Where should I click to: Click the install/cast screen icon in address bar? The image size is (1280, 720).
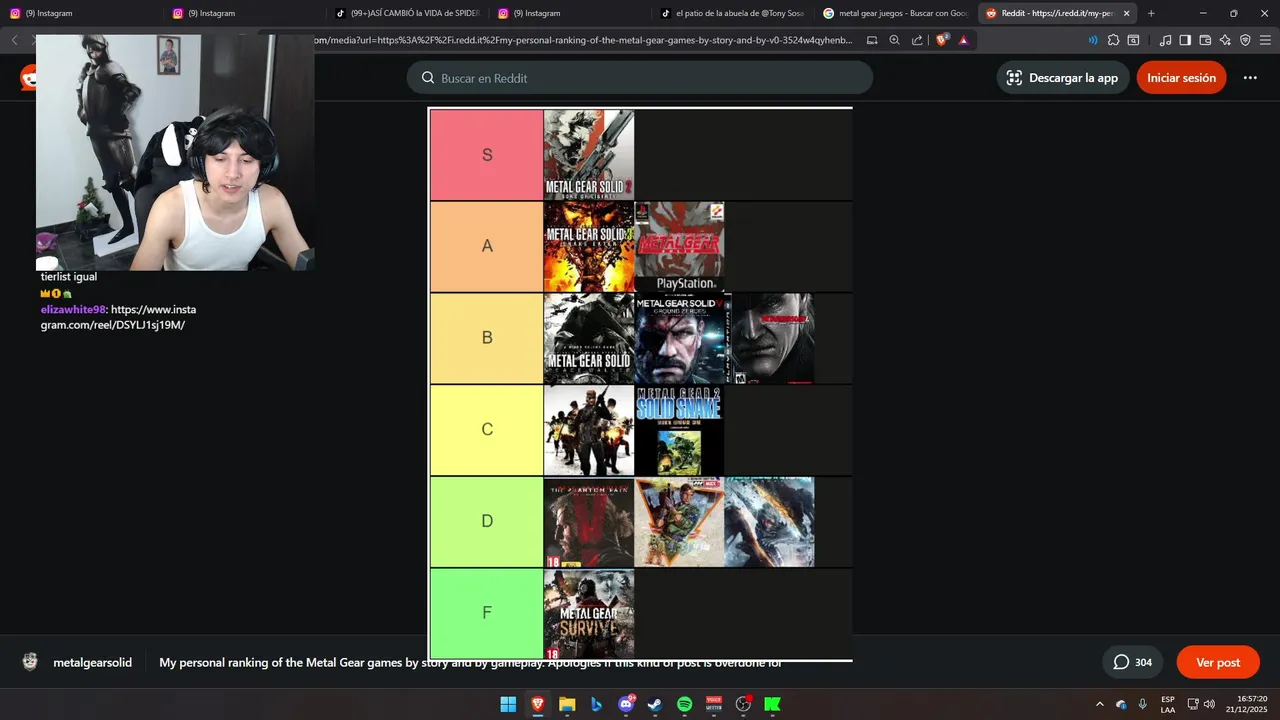coord(872,40)
